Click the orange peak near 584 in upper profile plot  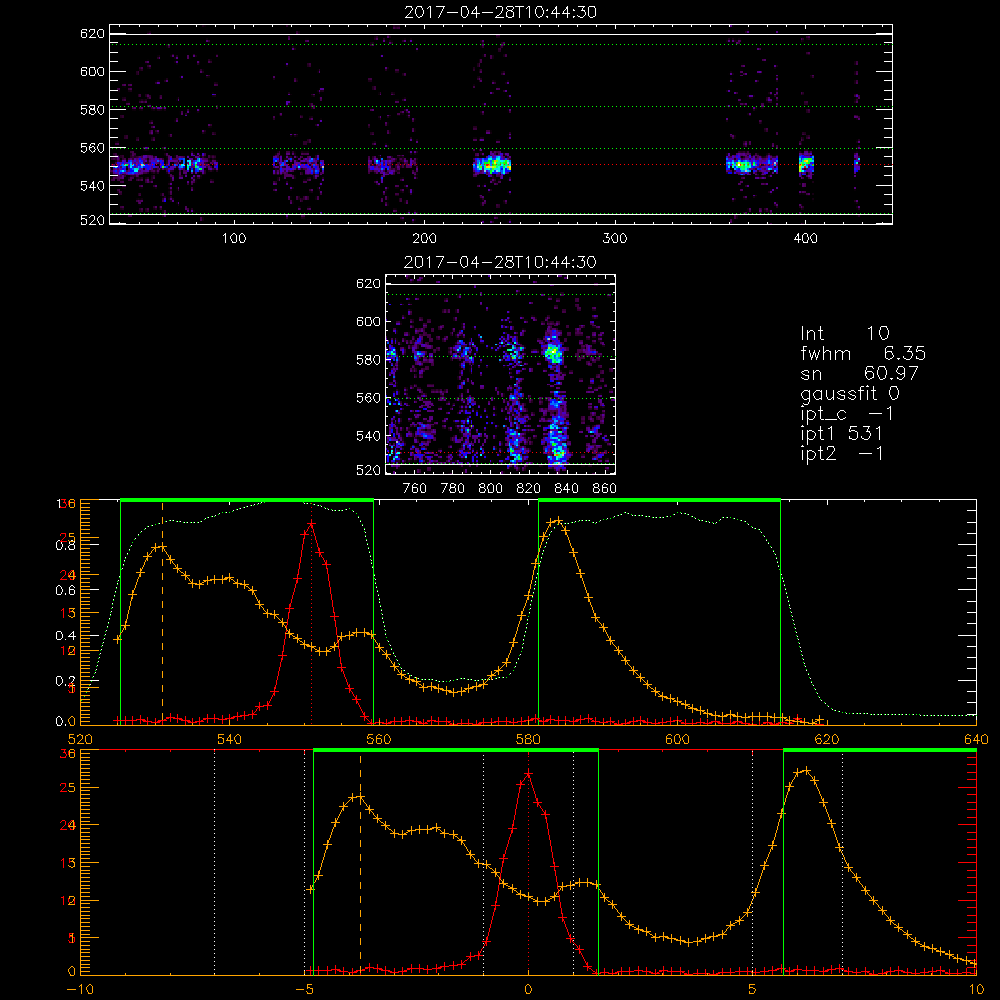(558, 521)
